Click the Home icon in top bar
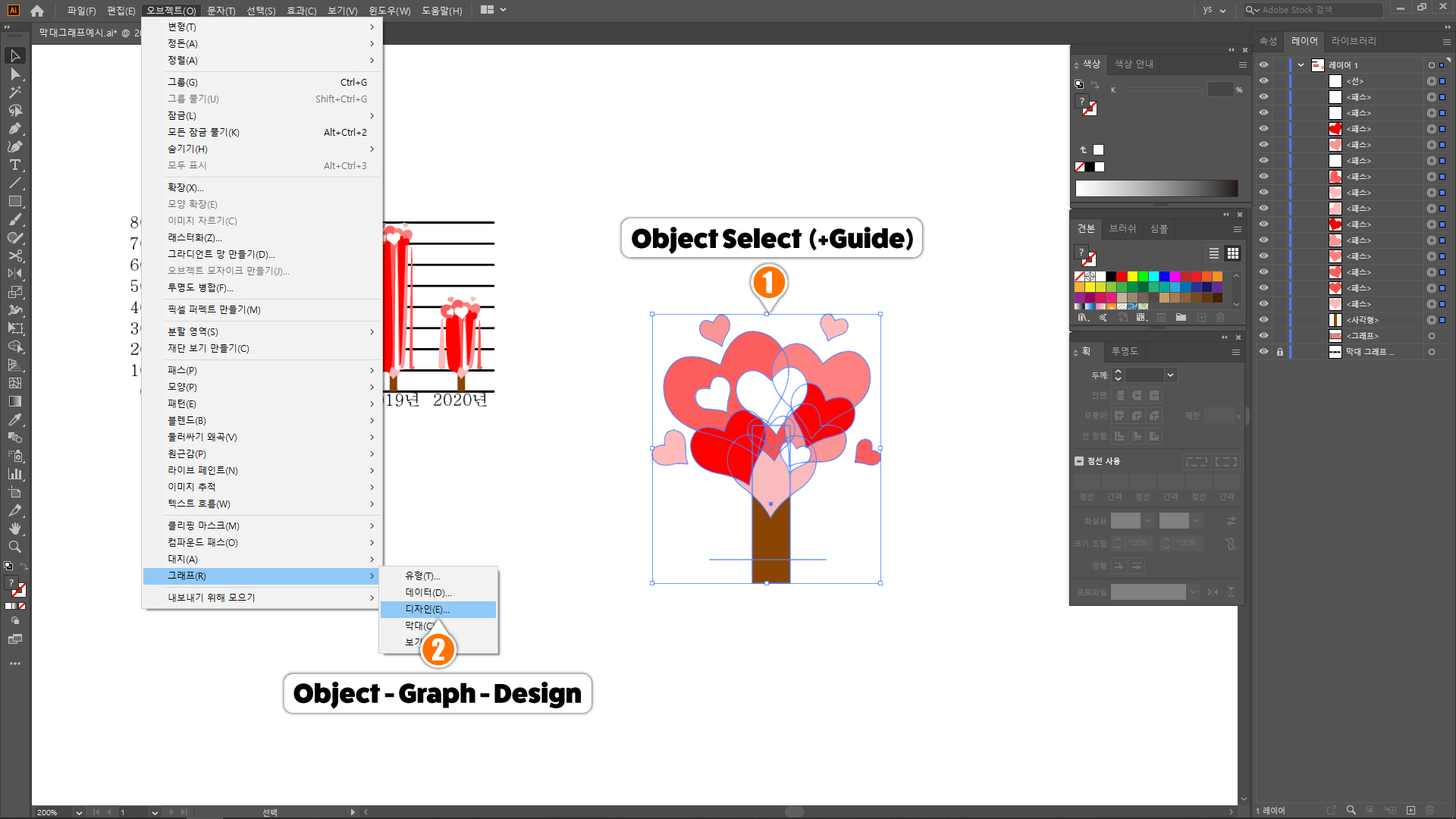The image size is (1456, 819). coord(37,11)
